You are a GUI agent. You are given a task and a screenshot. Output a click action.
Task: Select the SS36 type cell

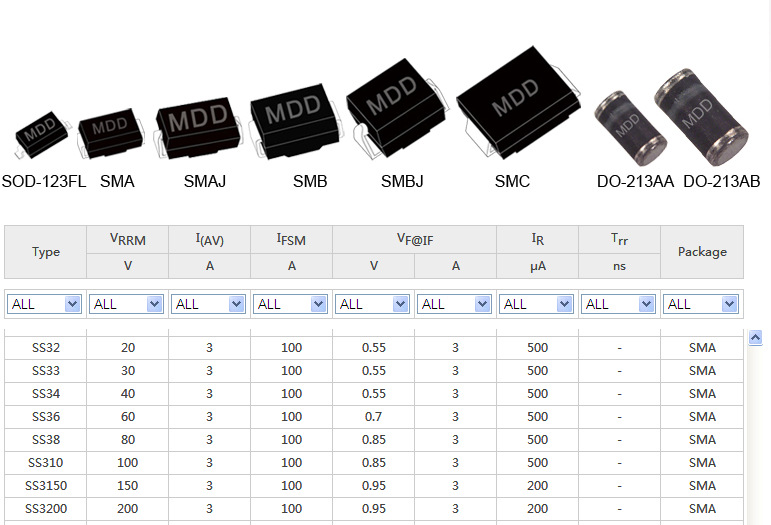46,417
